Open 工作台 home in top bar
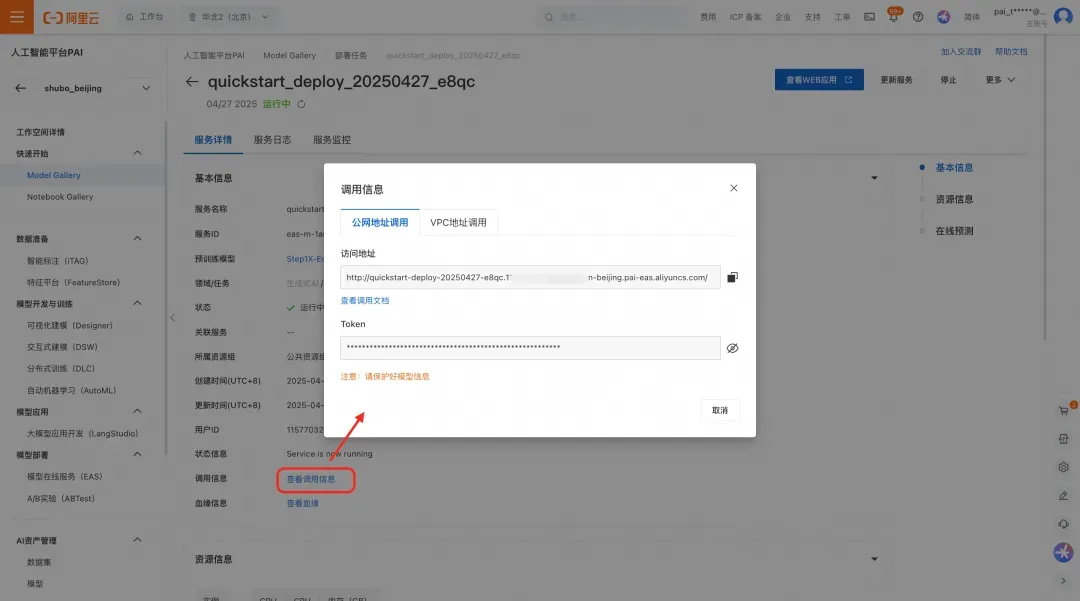This screenshot has height=601, width=1080. coord(144,17)
